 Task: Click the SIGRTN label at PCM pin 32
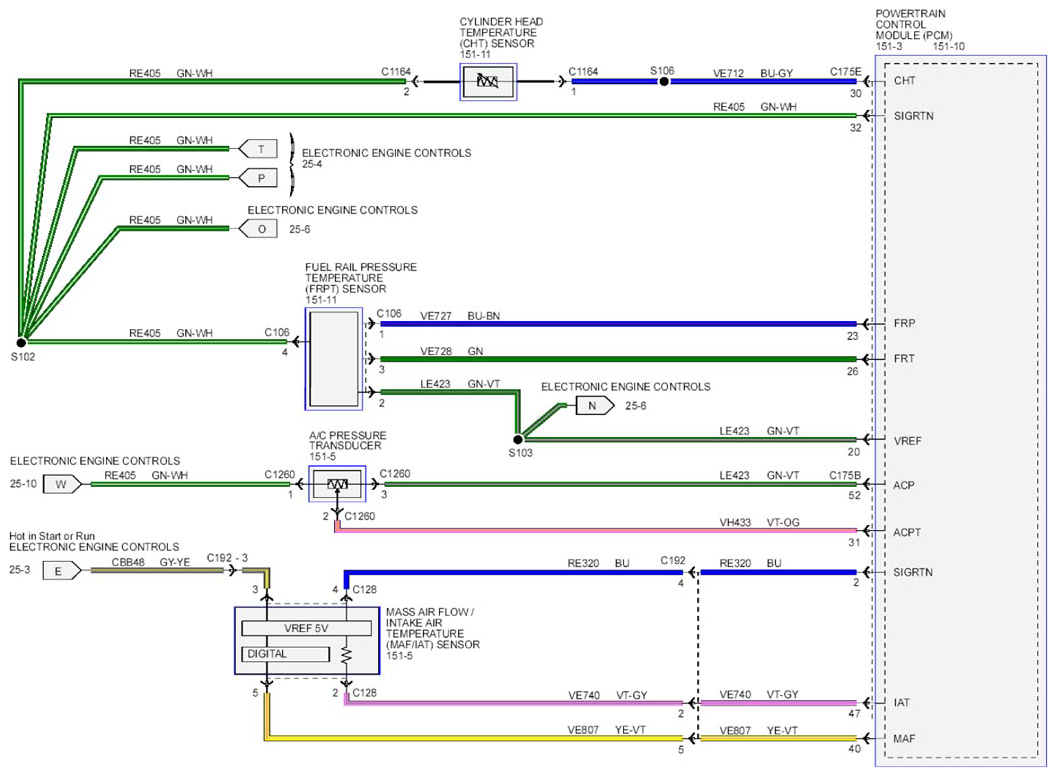[914, 116]
